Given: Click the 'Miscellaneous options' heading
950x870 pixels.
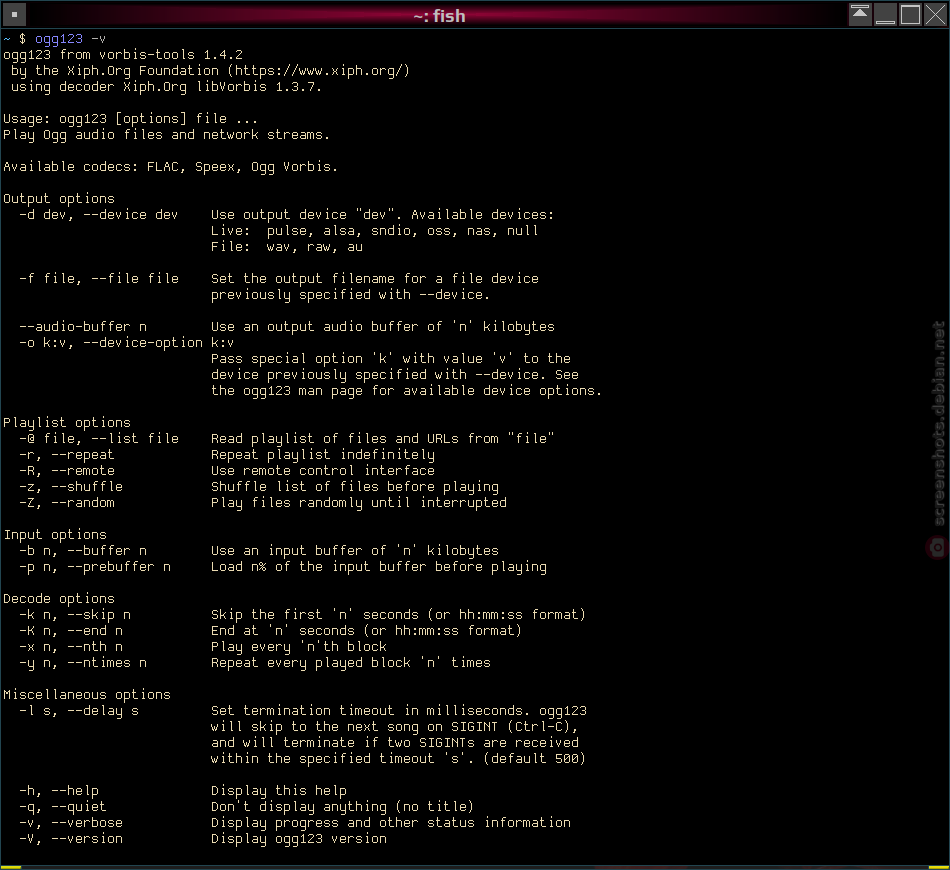Looking at the screenshot, I should pos(87,695).
